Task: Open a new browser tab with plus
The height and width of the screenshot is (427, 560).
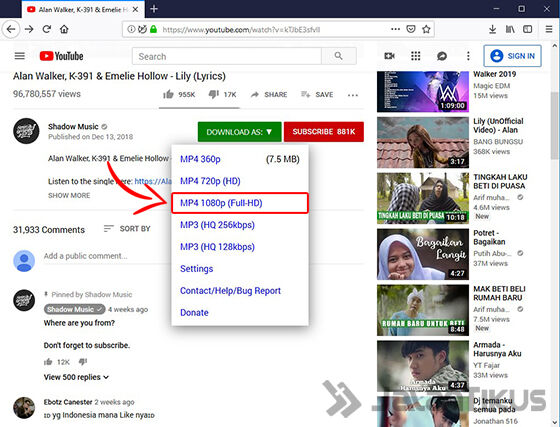Action: pos(154,9)
